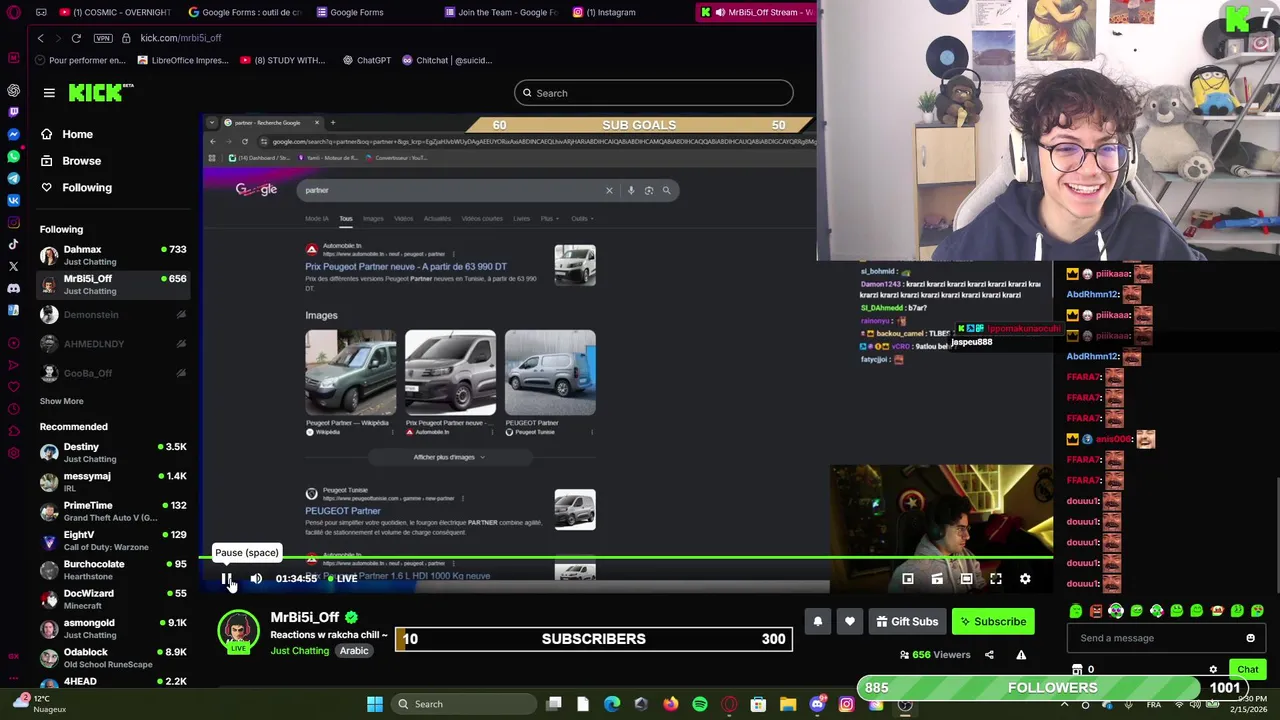Open Firefox from the taskbar
The image size is (1280, 720).
point(670,704)
